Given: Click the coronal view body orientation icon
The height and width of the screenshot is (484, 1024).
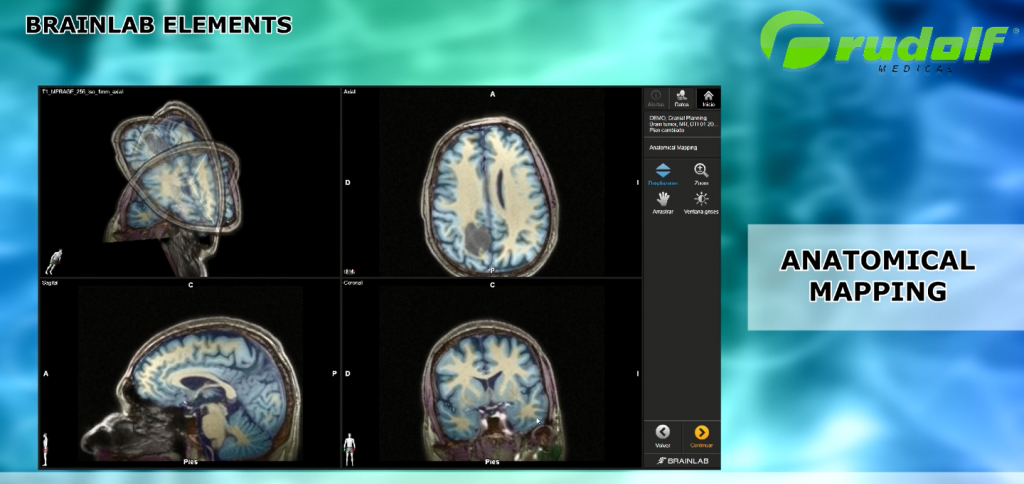Looking at the screenshot, I should (349, 449).
